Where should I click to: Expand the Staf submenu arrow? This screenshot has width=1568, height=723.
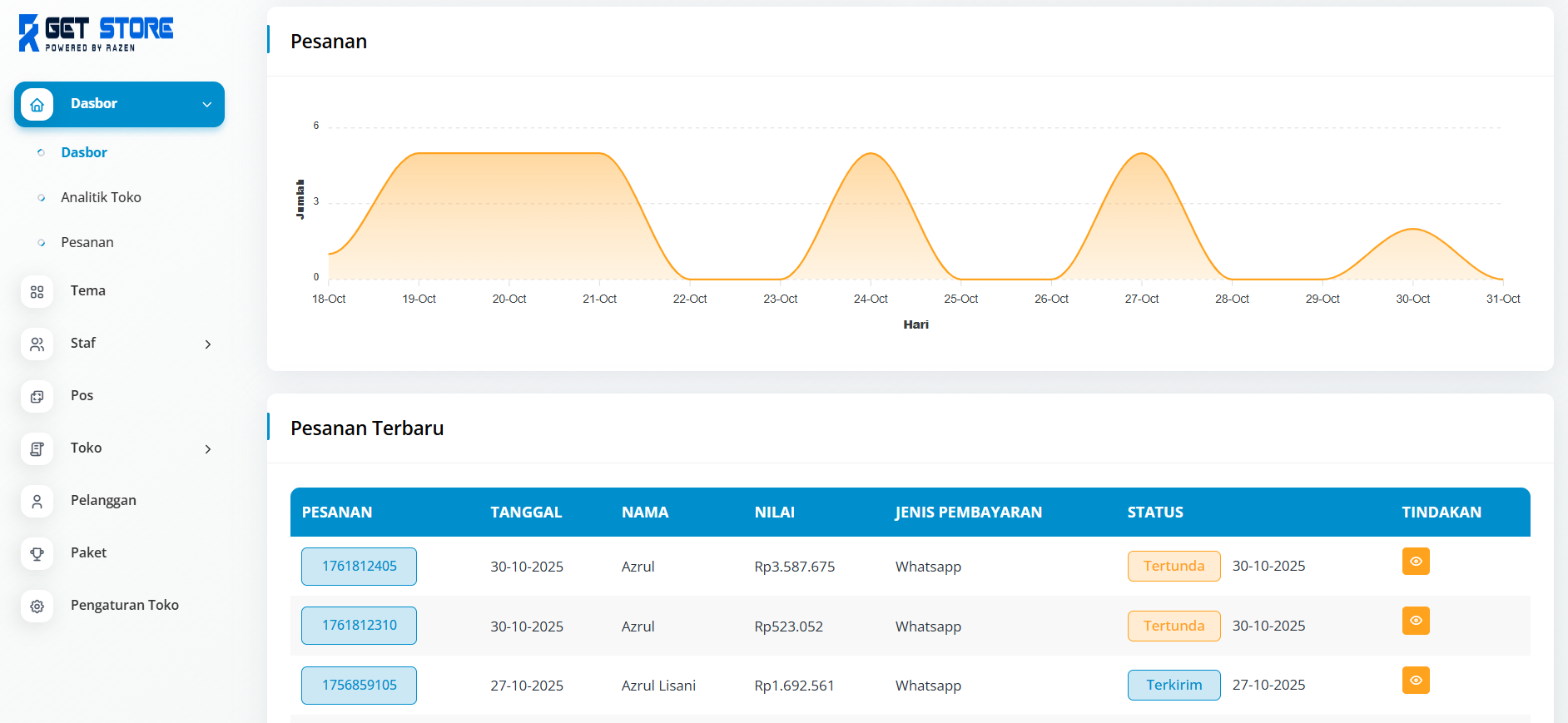(x=208, y=344)
